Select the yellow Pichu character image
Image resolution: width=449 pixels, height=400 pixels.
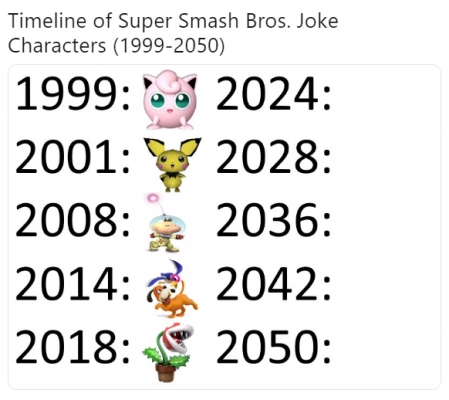pyautogui.click(x=172, y=165)
